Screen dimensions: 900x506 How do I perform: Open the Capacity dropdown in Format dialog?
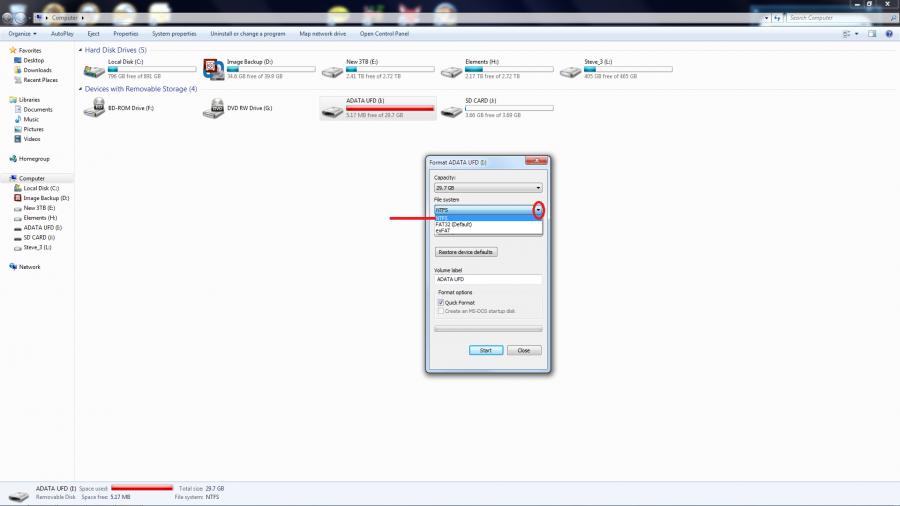(488, 188)
